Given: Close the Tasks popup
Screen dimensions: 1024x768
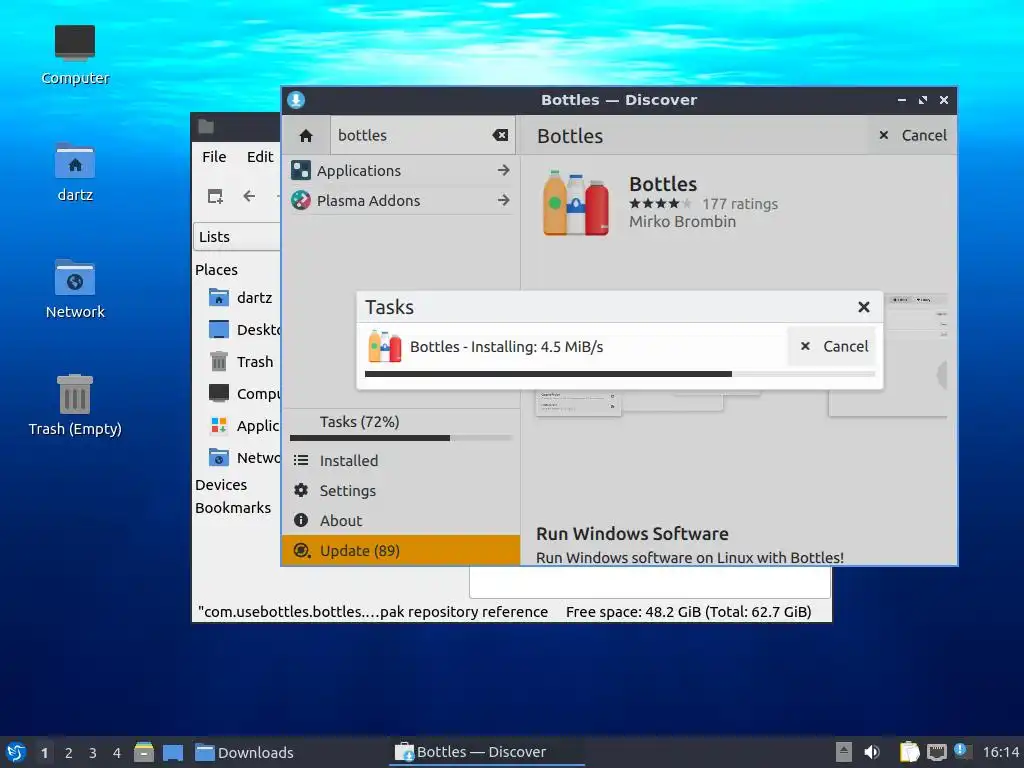Looking at the screenshot, I should pos(863,307).
